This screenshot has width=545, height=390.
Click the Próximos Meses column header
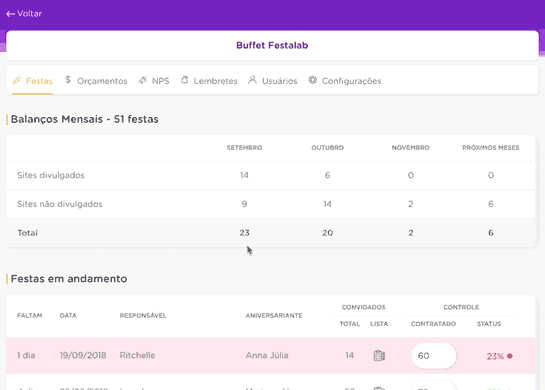[x=491, y=148]
